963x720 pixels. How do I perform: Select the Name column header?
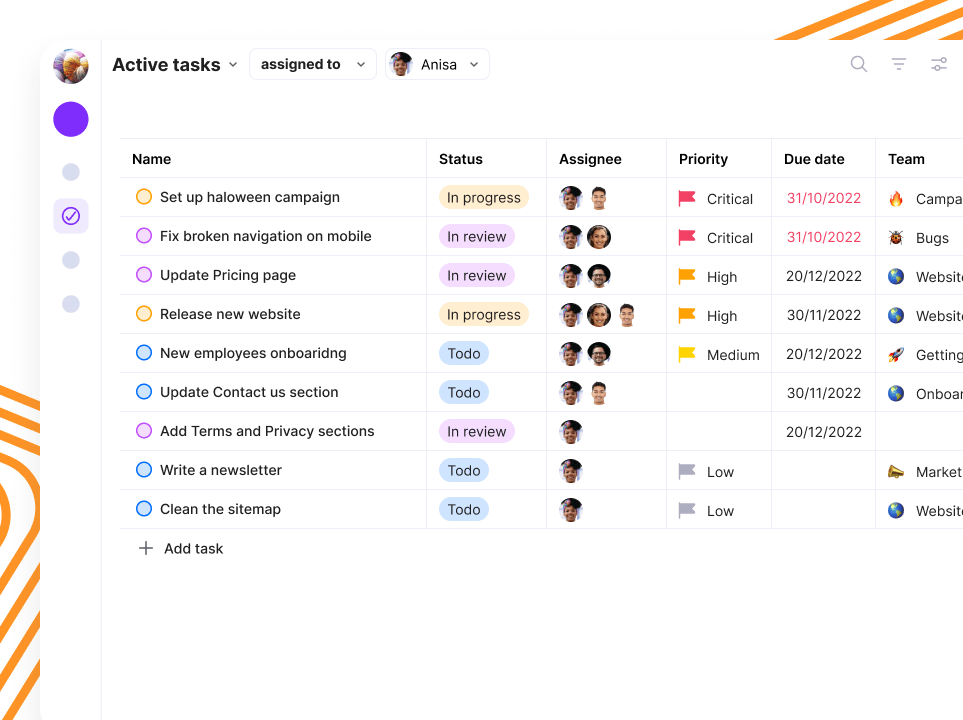(x=151, y=159)
